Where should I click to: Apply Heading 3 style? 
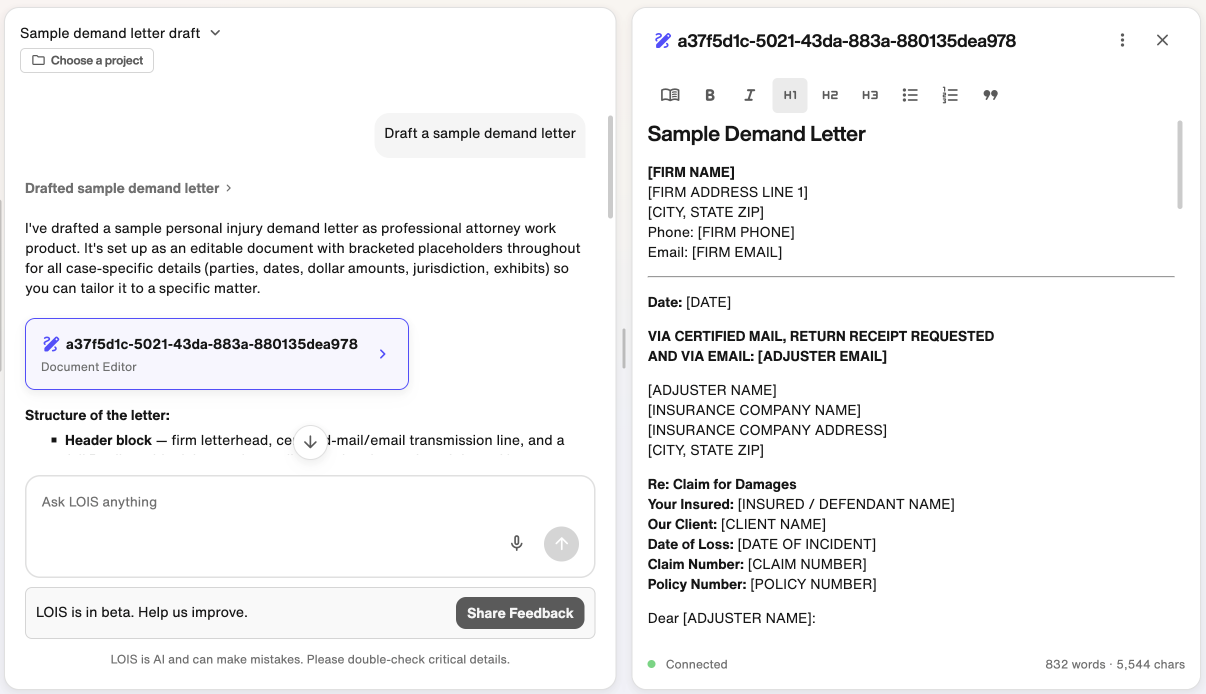coord(870,95)
